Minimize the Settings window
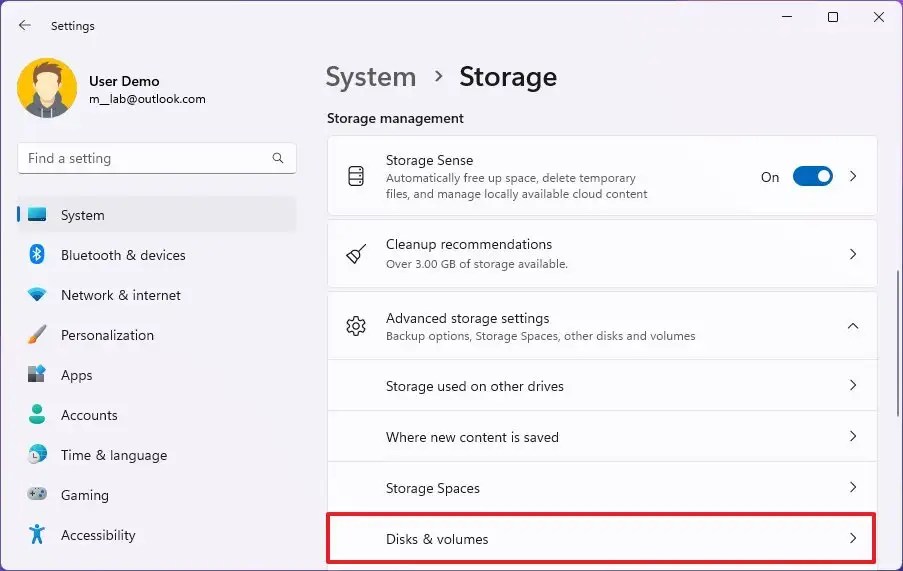903x571 pixels. [x=787, y=17]
